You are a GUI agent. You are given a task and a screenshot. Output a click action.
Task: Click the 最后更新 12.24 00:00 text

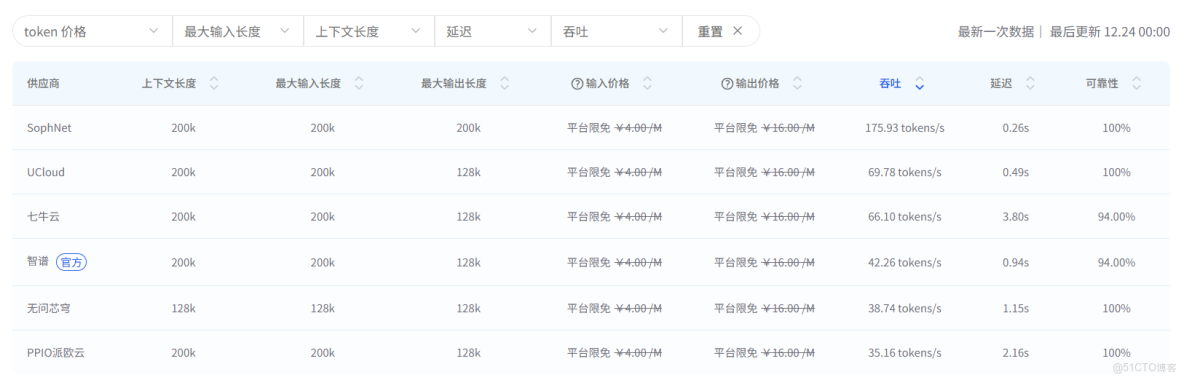point(1110,31)
